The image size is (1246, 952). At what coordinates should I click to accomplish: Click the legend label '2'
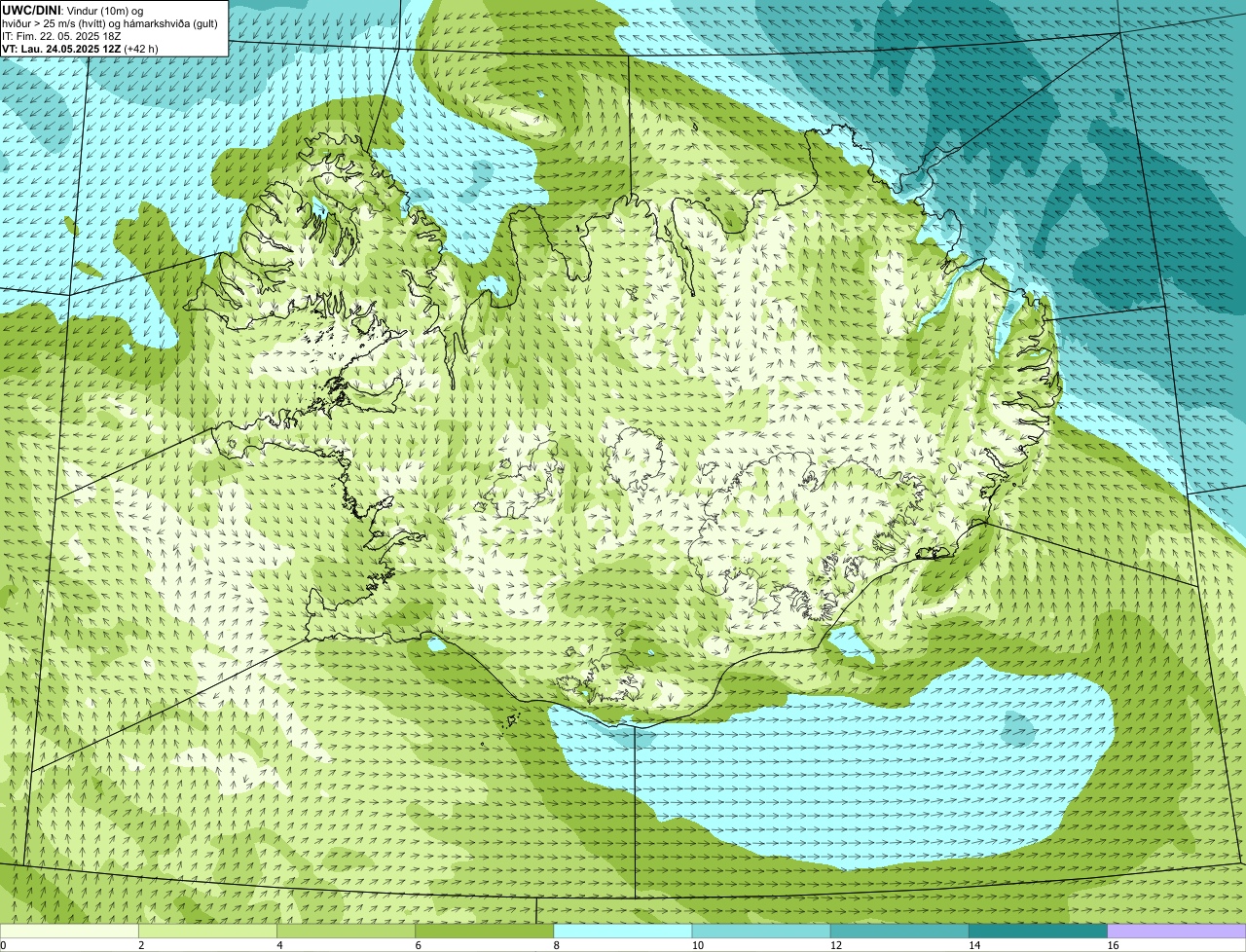pyautogui.click(x=141, y=945)
